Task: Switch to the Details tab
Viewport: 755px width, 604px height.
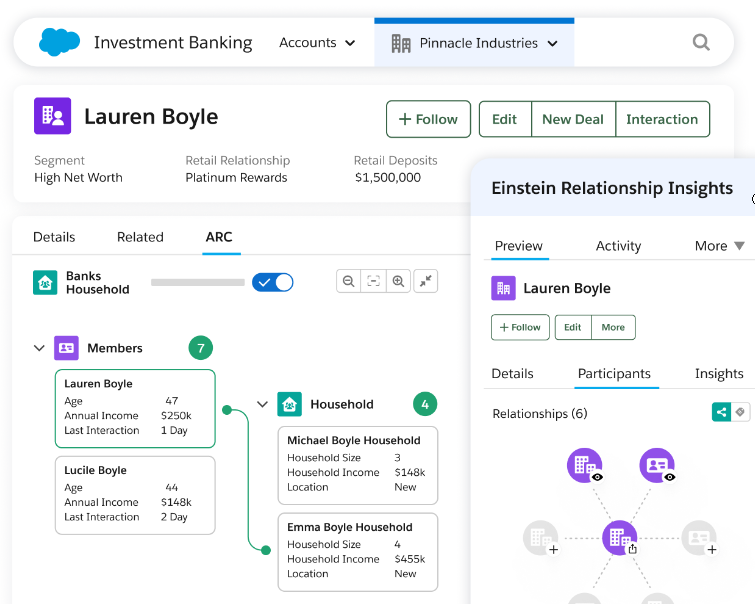Action: [54, 237]
